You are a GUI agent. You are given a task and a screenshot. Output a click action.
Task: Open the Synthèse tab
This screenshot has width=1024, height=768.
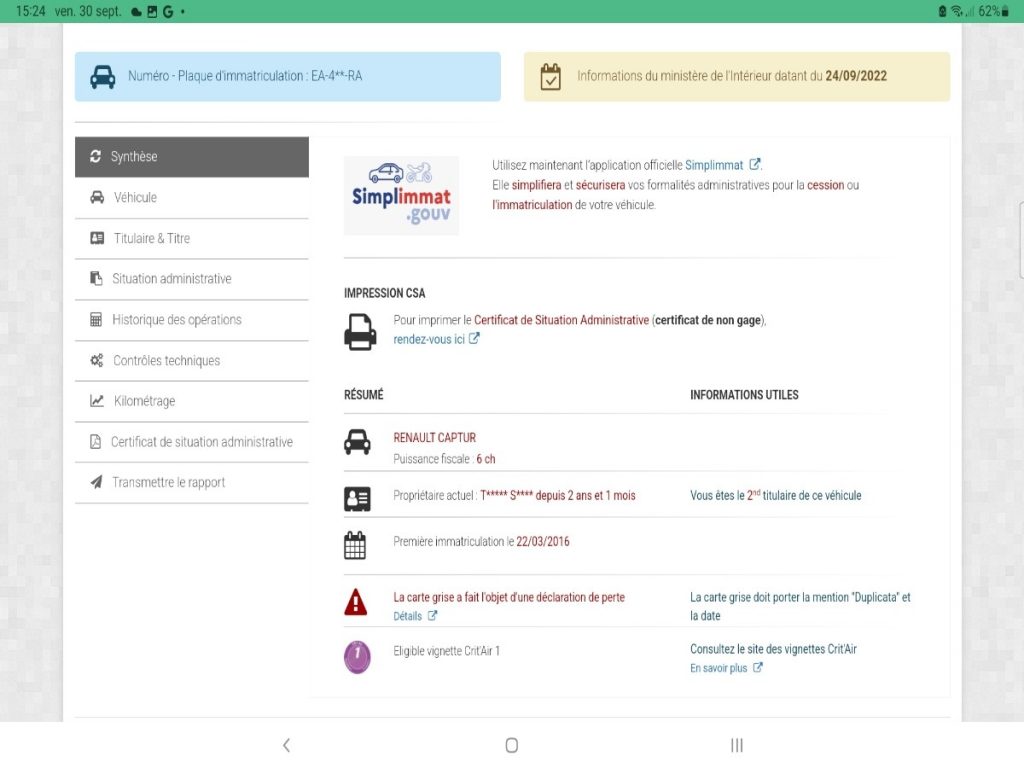pyautogui.click(x=192, y=157)
